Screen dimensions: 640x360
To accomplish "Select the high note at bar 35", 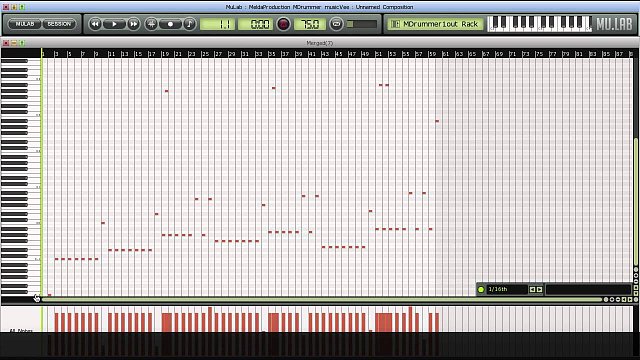I will pyautogui.click(x=273, y=88).
